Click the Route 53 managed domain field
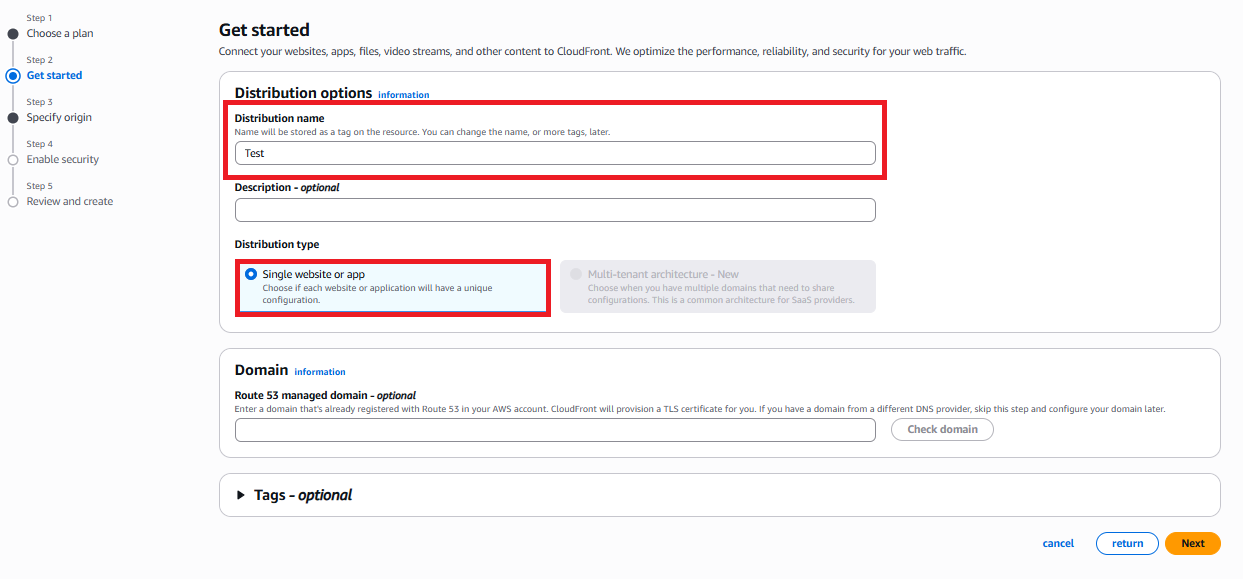Viewport: 1243px width, 579px height. click(555, 430)
